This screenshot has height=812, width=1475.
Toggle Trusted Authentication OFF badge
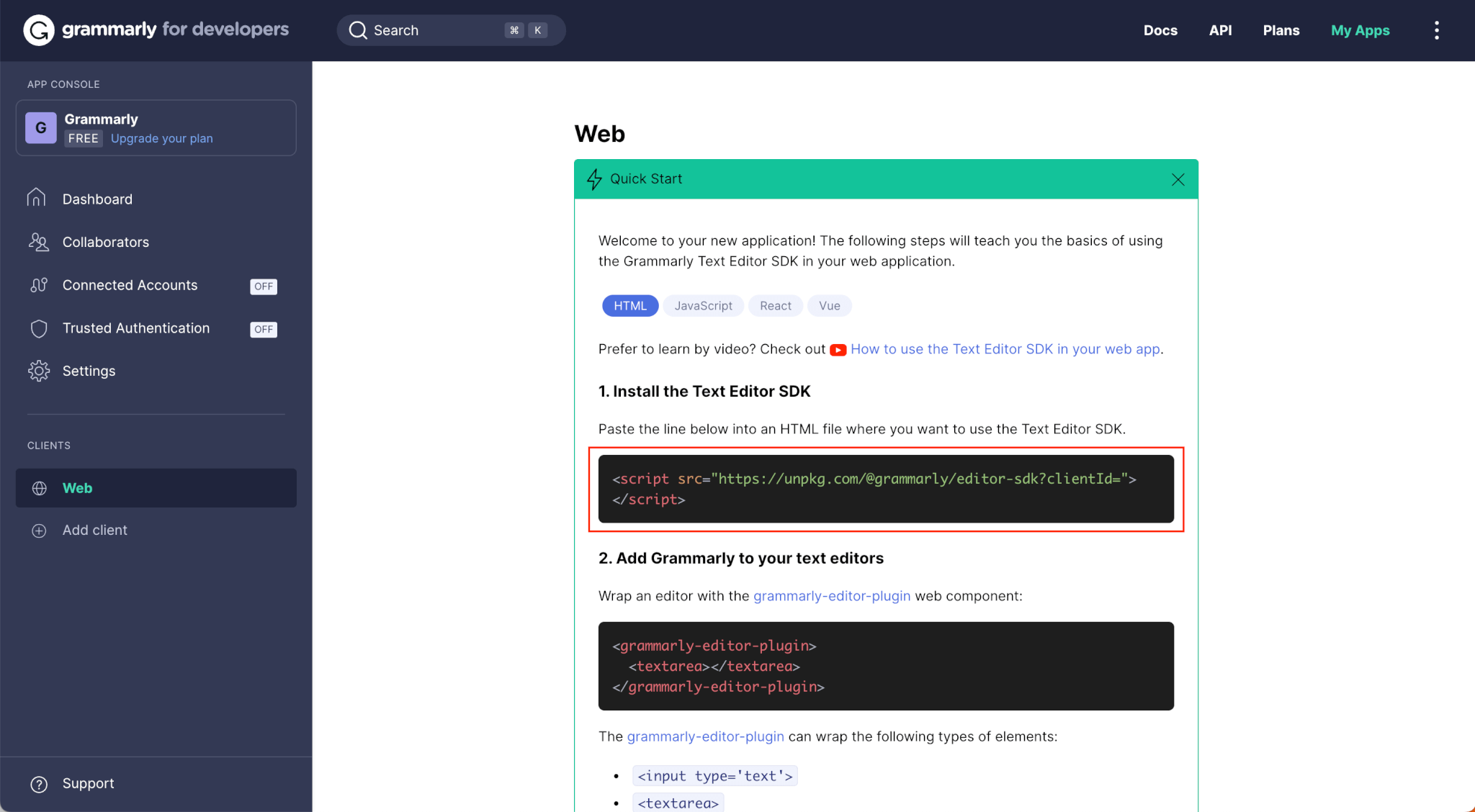tap(264, 329)
